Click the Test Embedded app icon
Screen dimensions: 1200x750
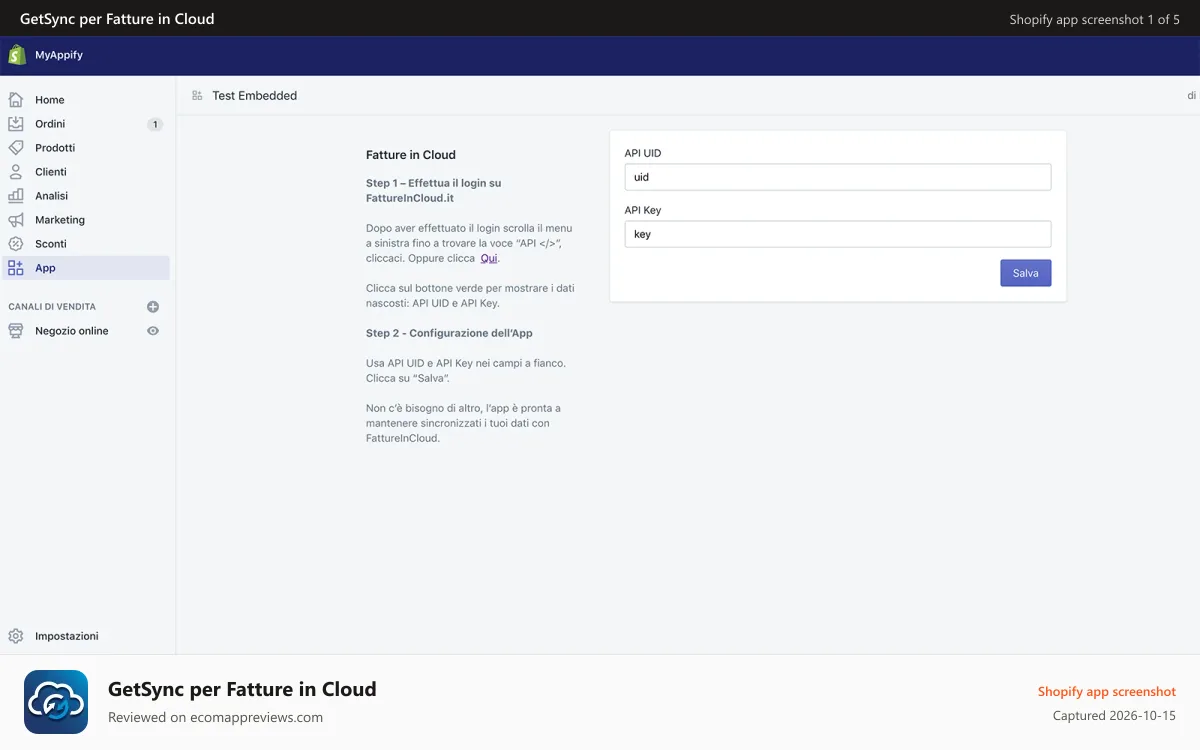point(197,96)
